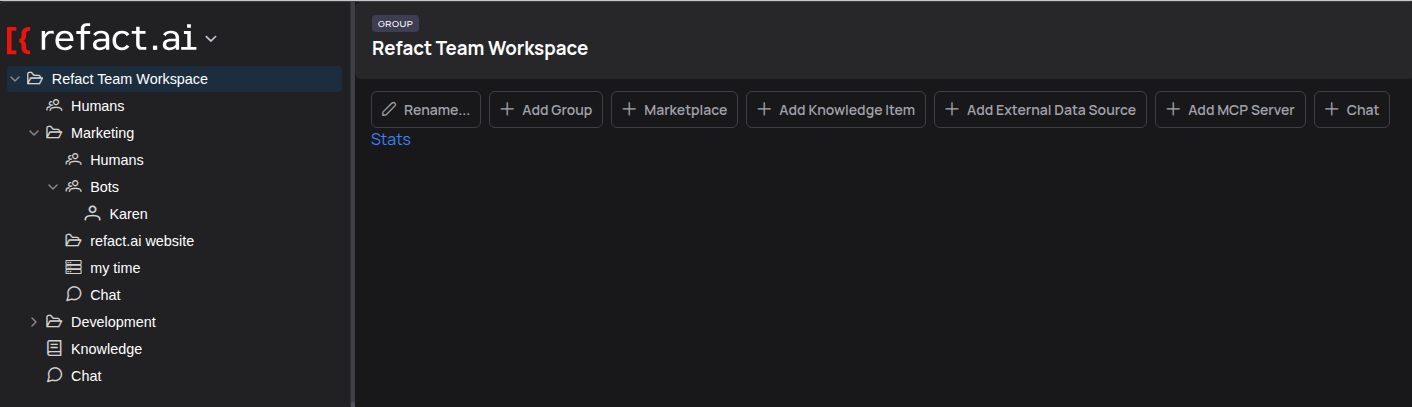Click the Add Group button
This screenshot has width=1412, height=407.
[x=546, y=110]
